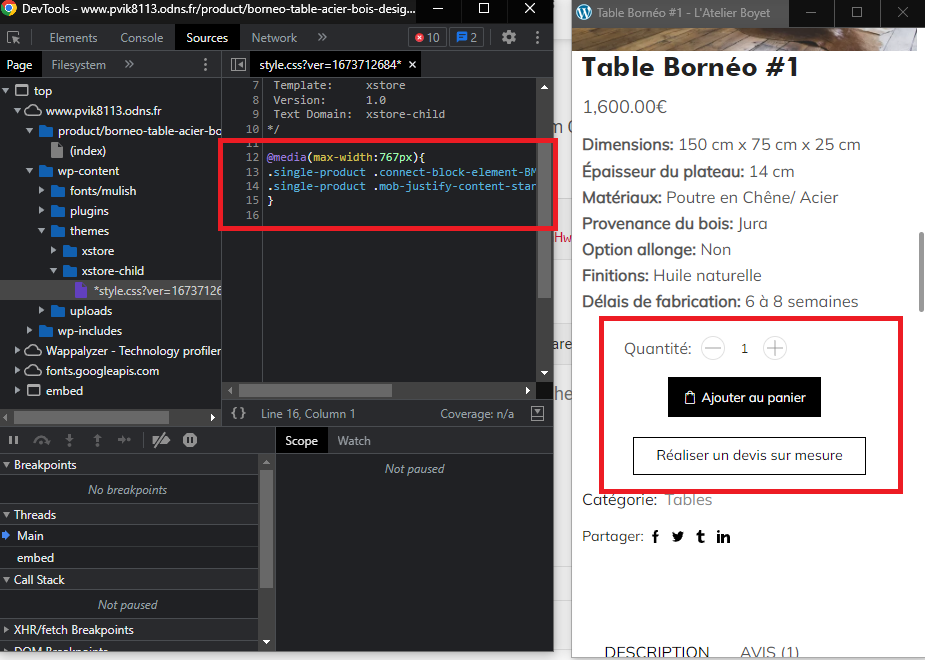925x660 pixels.
Task: Expand the wp-includes folder
Action: coord(29,331)
